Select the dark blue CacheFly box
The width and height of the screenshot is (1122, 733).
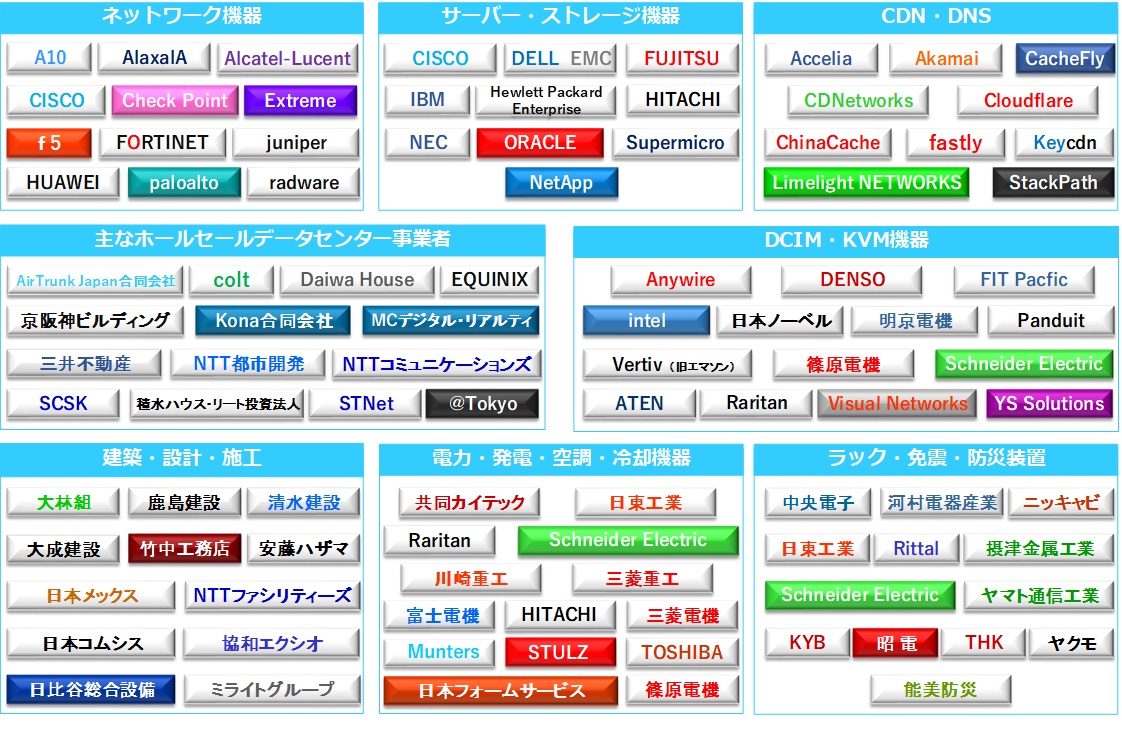(x=1065, y=59)
